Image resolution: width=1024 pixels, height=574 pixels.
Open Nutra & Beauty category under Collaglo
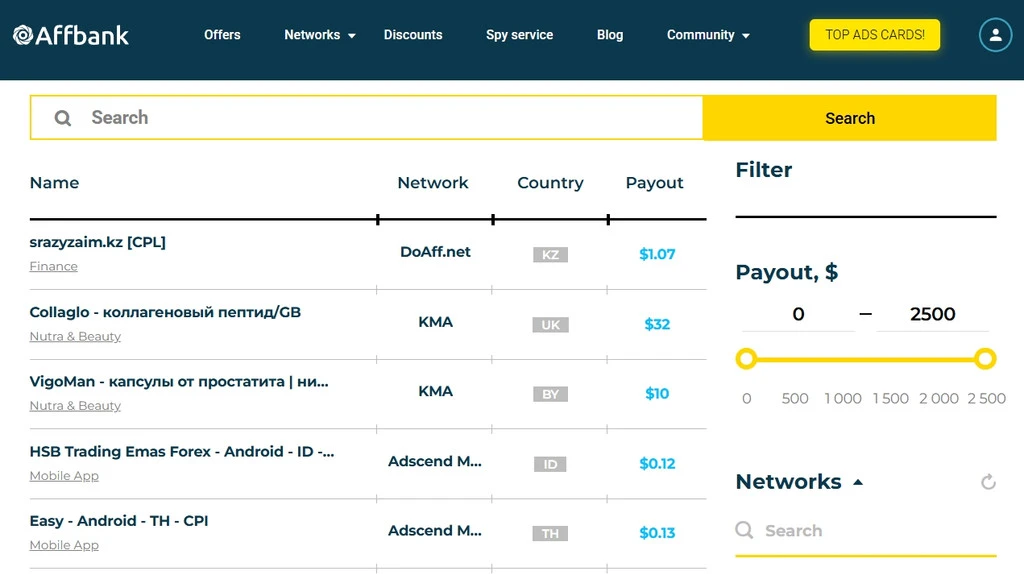pos(75,336)
